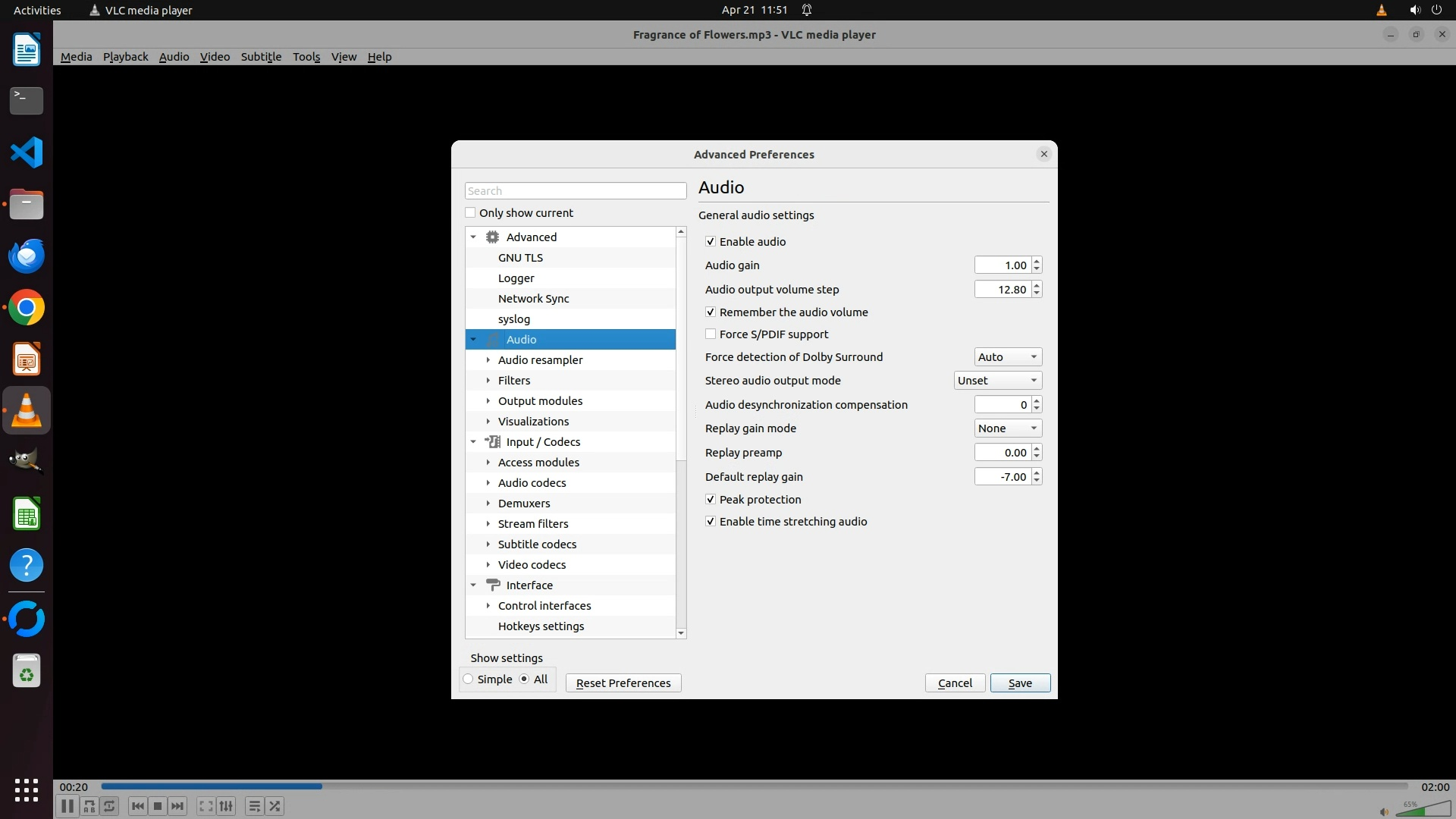Select the Simple show settings radio
1456x819 pixels.
[469, 679]
